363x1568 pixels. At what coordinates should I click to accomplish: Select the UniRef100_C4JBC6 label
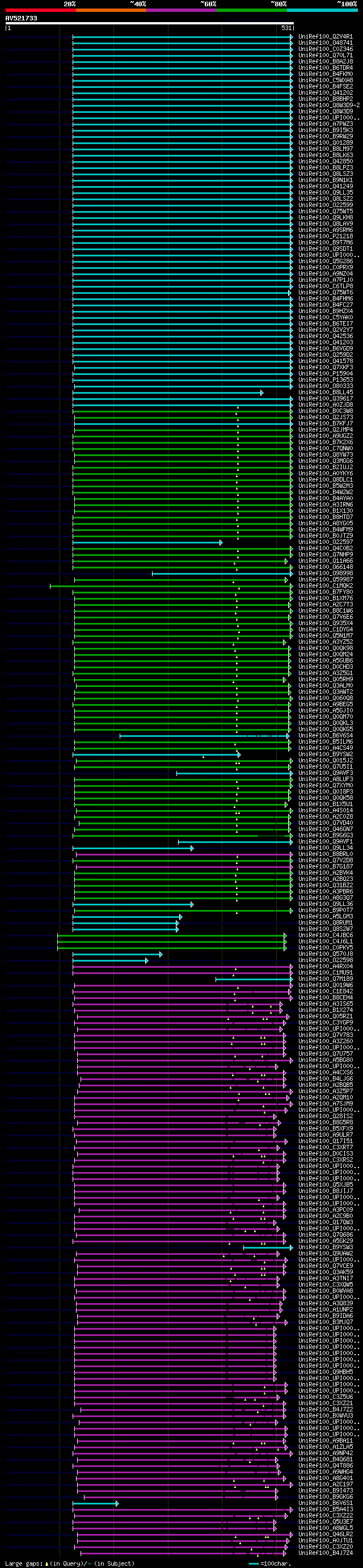tap(325, 935)
